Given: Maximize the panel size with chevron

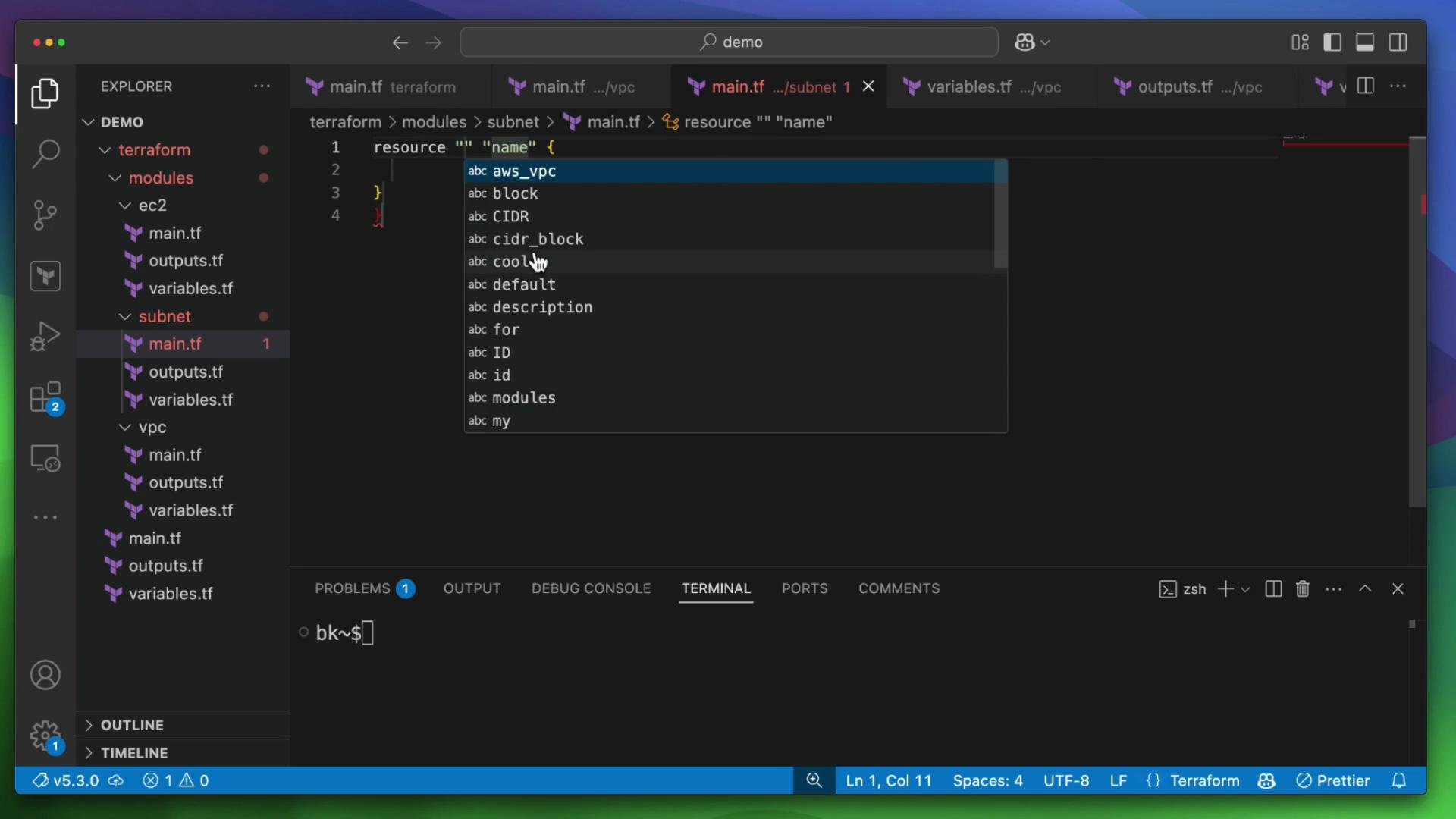Looking at the screenshot, I should pyautogui.click(x=1365, y=589).
